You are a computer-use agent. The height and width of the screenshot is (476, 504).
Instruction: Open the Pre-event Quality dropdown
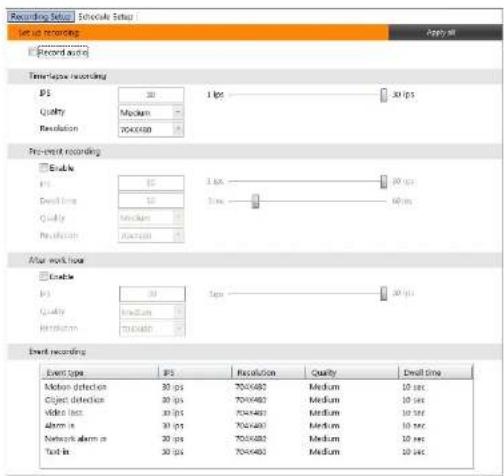click(x=151, y=218)
